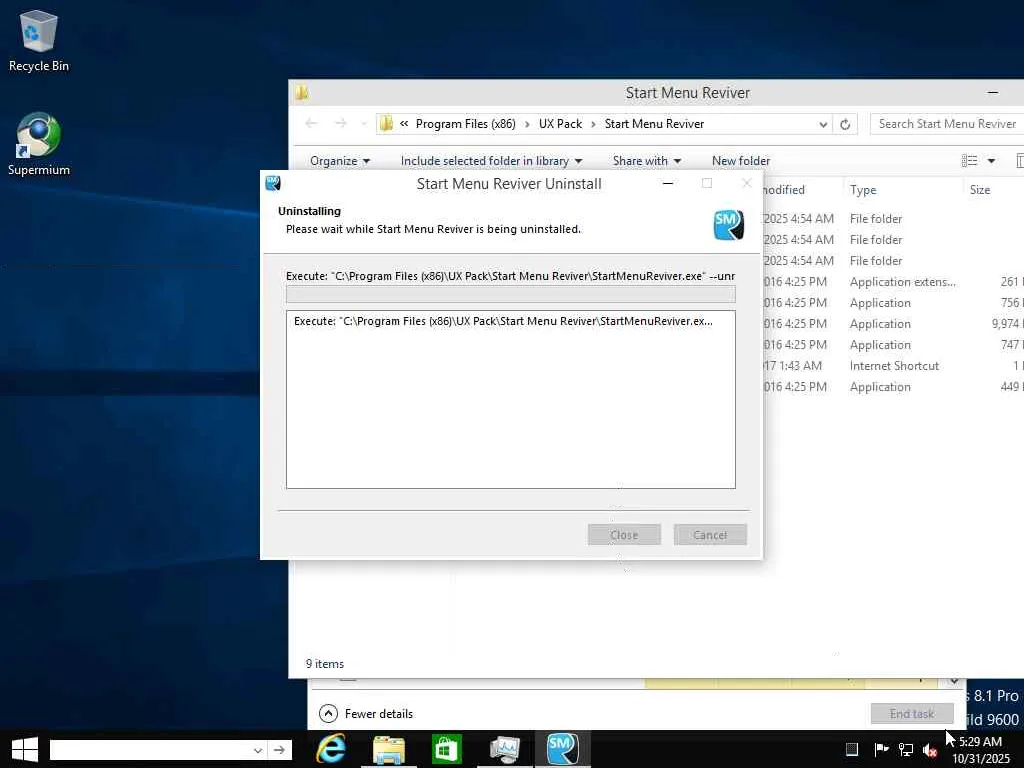Click New folder in Explorer toolbar

(741, 161)
